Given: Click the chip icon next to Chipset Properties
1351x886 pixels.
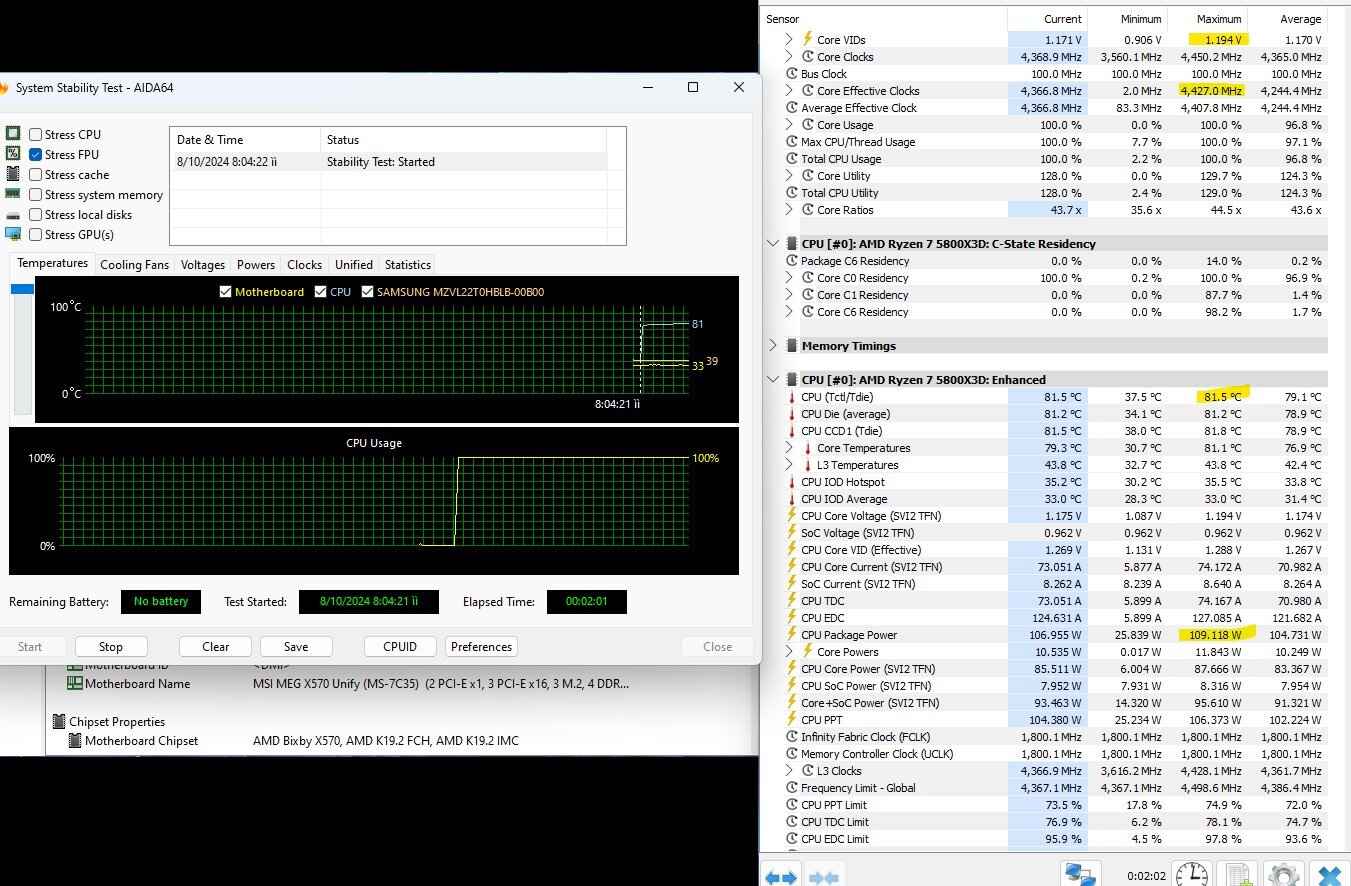Looking at the screenshot, I should click(x=59, y=722).
